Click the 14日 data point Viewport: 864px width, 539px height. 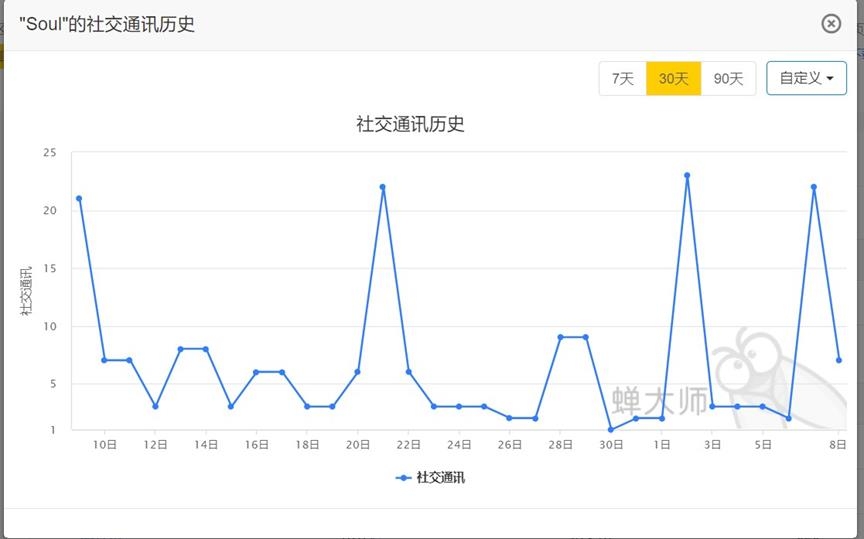(206, 349)
